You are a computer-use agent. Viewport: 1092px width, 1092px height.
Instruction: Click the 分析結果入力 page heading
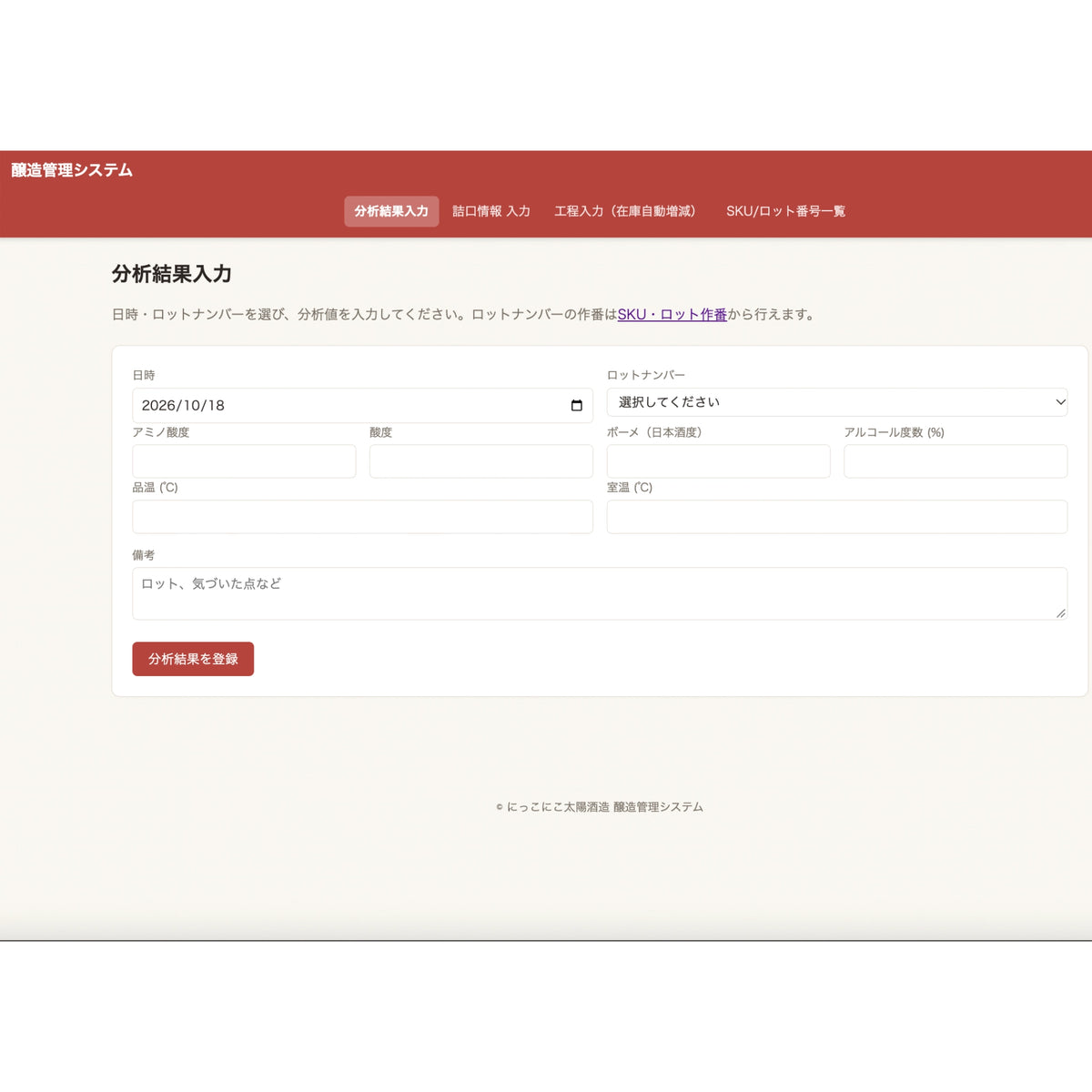click(172, 274)
